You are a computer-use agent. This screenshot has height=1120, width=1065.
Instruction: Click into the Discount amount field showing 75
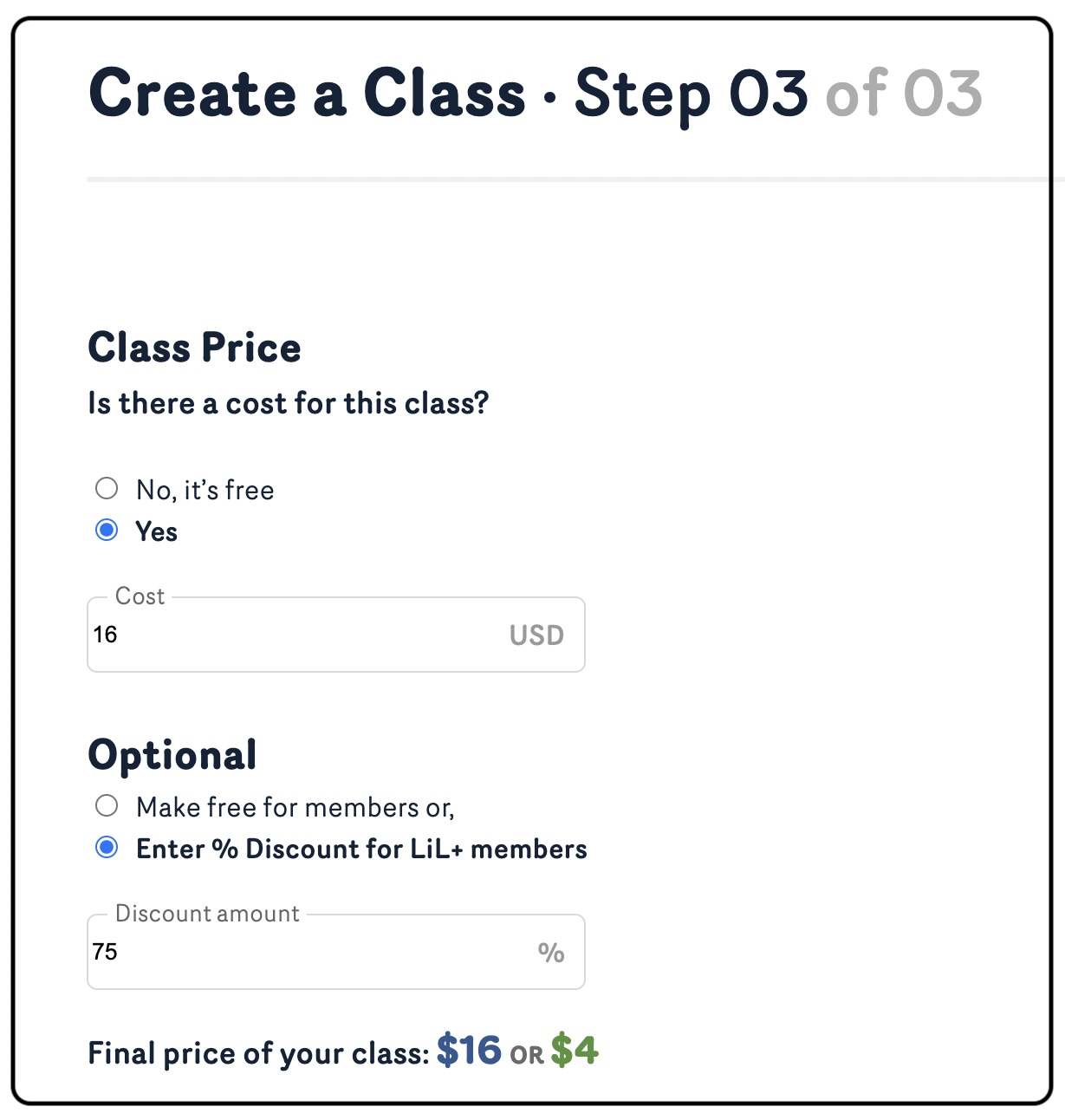click(295, 952)
